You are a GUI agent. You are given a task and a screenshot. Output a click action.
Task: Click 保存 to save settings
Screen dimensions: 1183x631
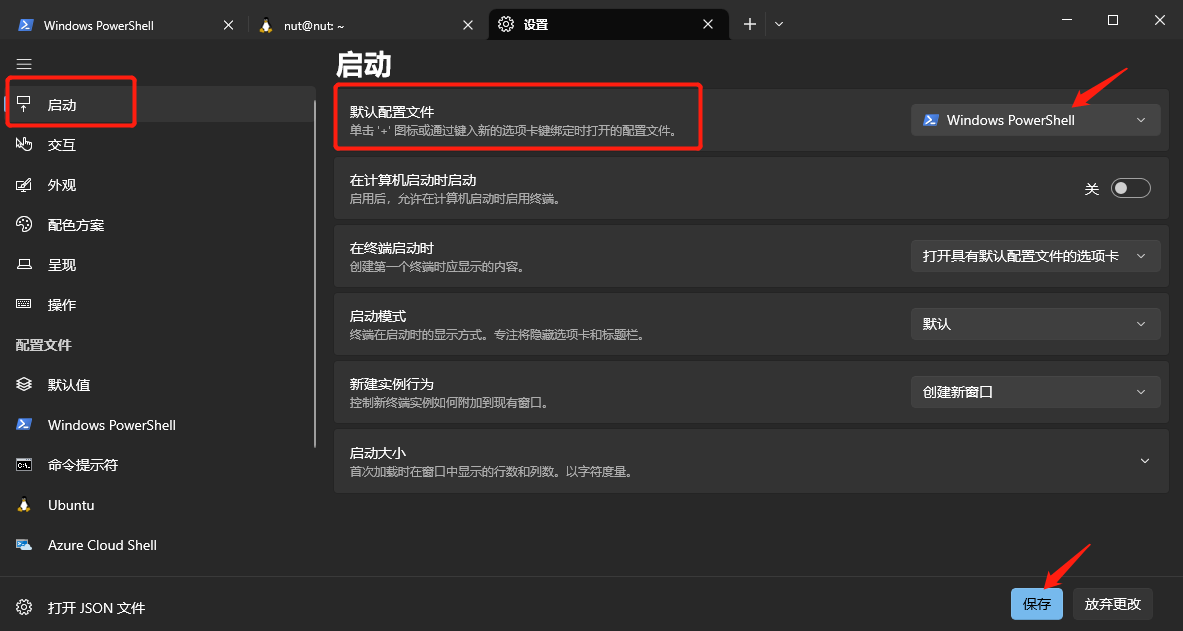point(1037,604)
